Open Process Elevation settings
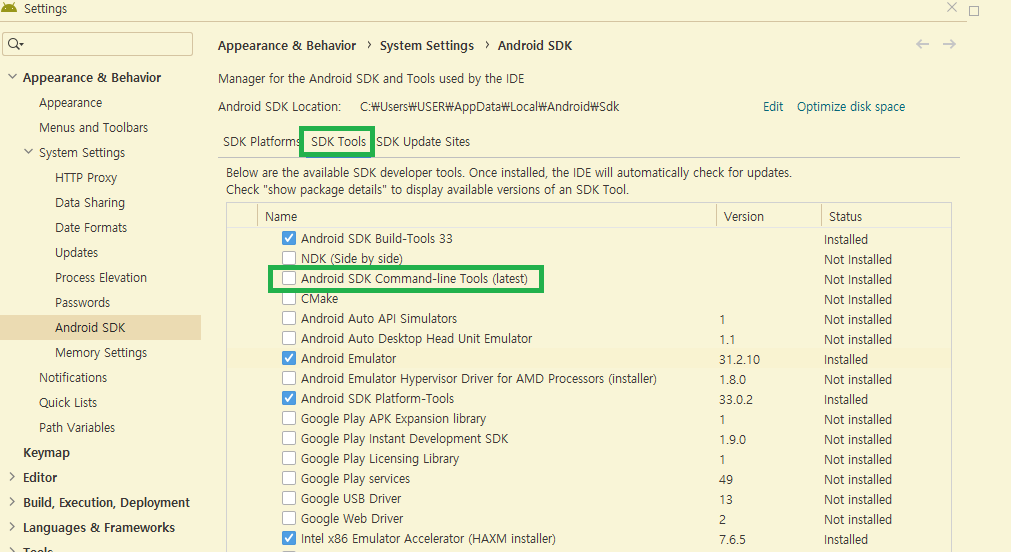The image size is (1011, 552). (101, 277)
